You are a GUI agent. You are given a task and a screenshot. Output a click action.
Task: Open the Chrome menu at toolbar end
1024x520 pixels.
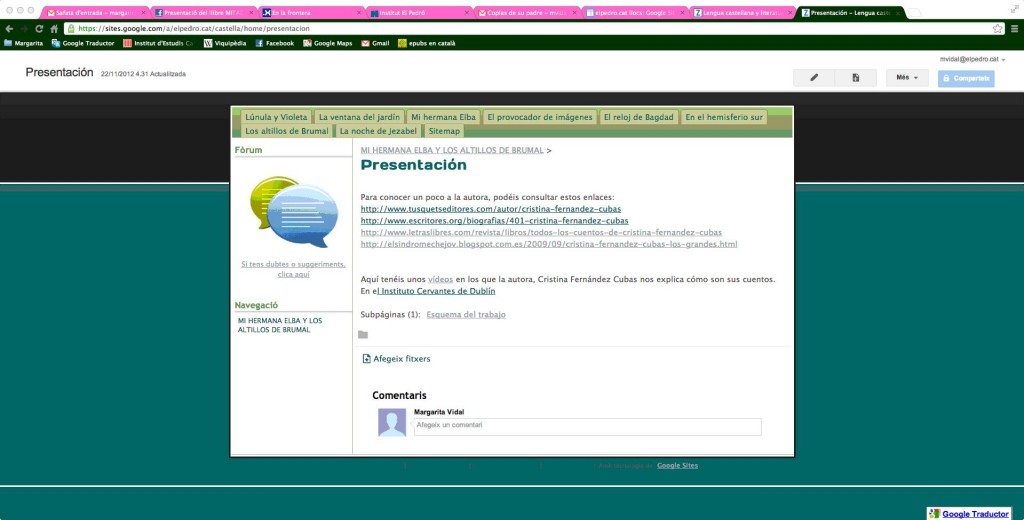[x=1014, y=29]
